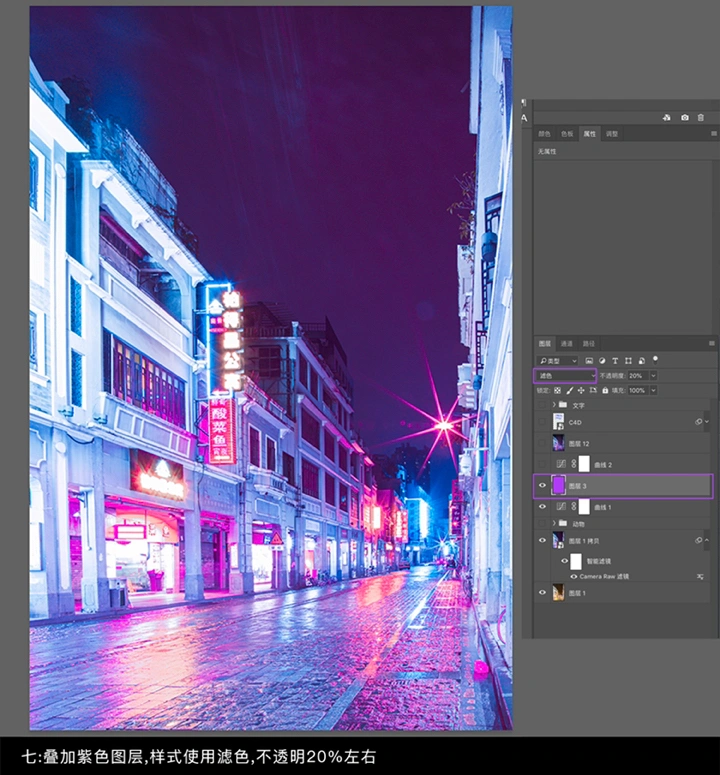Click the lock image pixels brush icon

(x=569, y=390)
